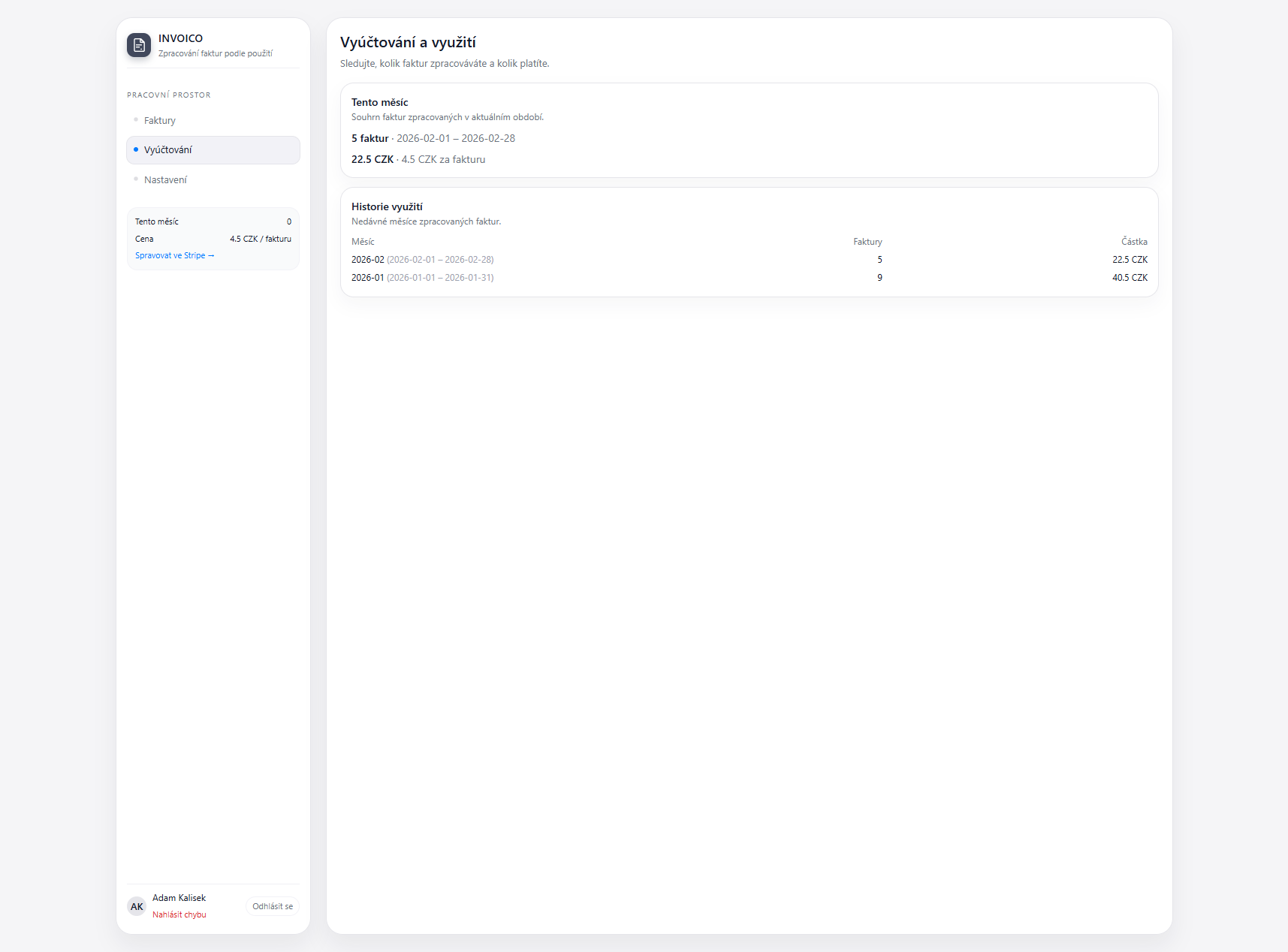Viewport: 1288px width, 952px height.
Task: Click the Nahlásit chybu link
Action: 179,914
